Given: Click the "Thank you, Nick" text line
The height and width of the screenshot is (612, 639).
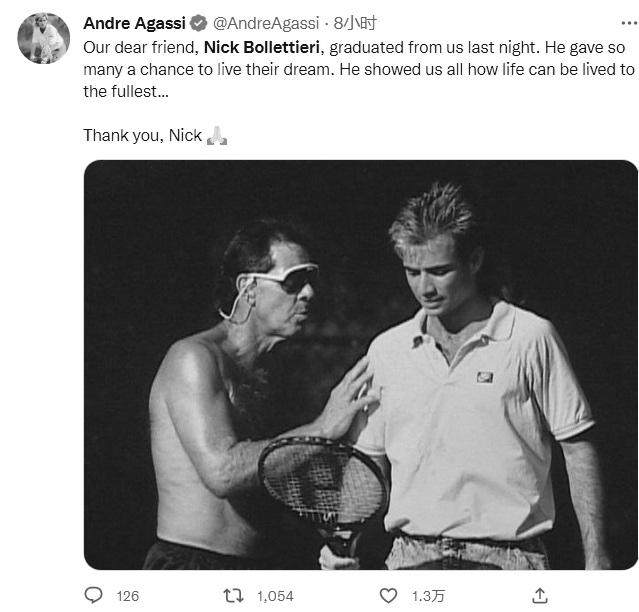Looking at the screenshot, I should 142,135.
